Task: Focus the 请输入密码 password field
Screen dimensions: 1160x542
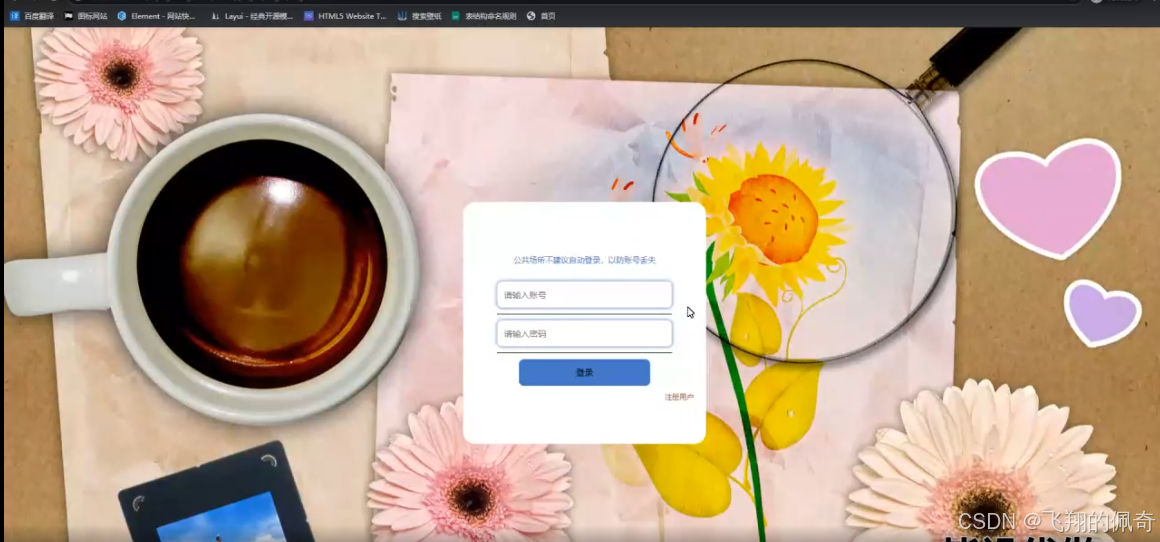Action: (x=584, y=333)
